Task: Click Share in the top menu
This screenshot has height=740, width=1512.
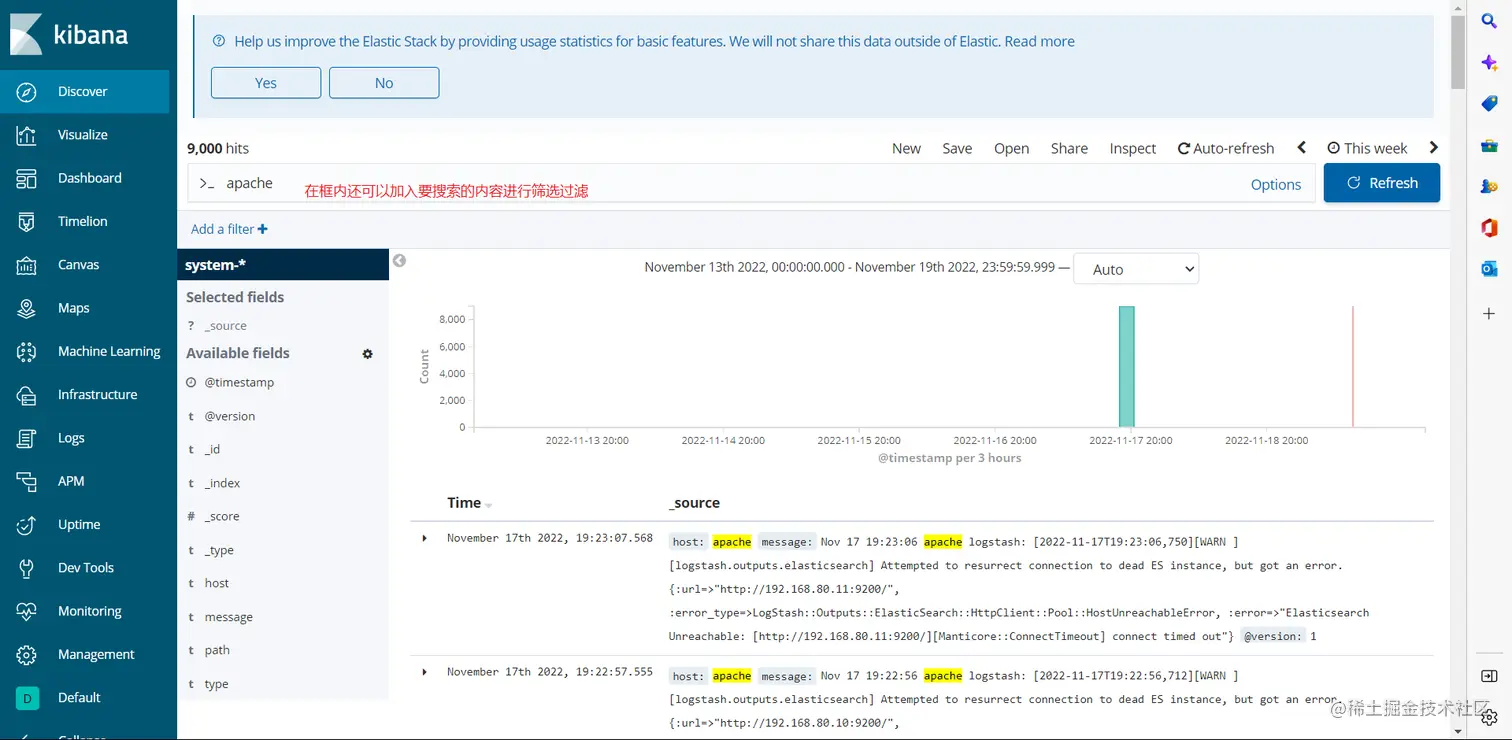Action: tap(1069, 148)
